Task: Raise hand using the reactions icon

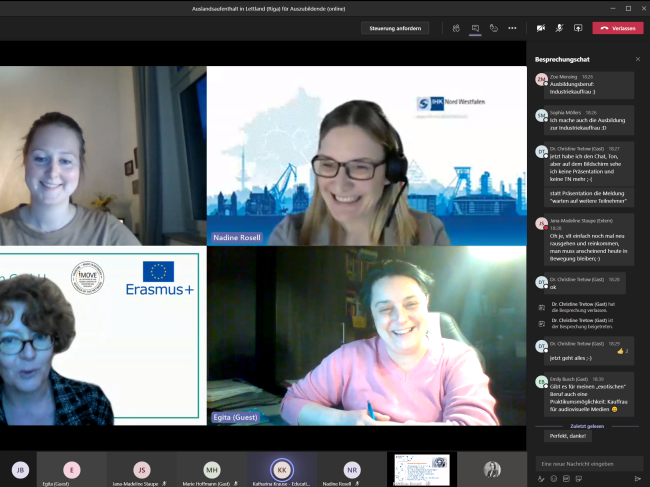Action: click(x=494, y=28)
